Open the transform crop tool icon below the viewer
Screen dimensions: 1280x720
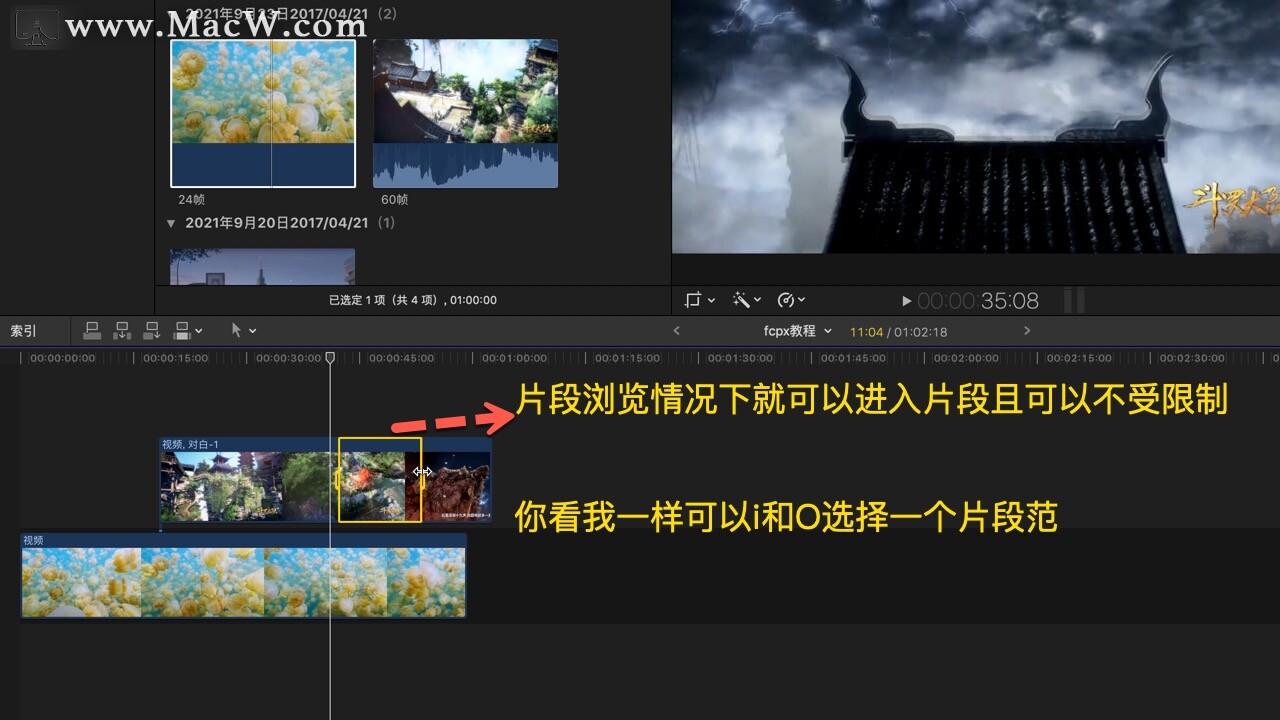[693, 300]
